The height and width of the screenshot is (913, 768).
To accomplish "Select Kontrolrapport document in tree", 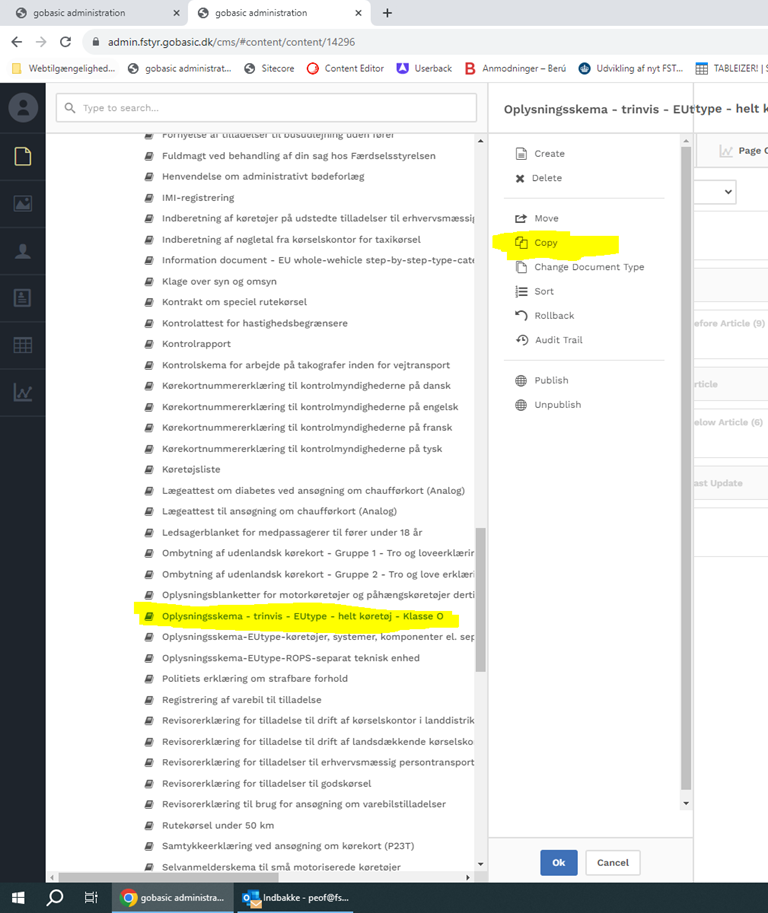I will pyautogui.click(x=195, y=344).
